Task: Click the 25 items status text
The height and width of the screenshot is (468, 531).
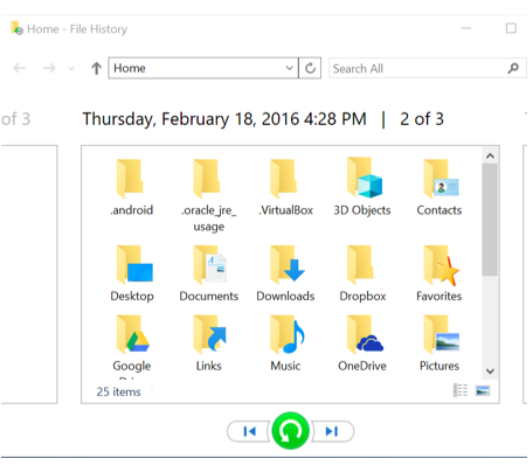Action: tap(119, 392)
